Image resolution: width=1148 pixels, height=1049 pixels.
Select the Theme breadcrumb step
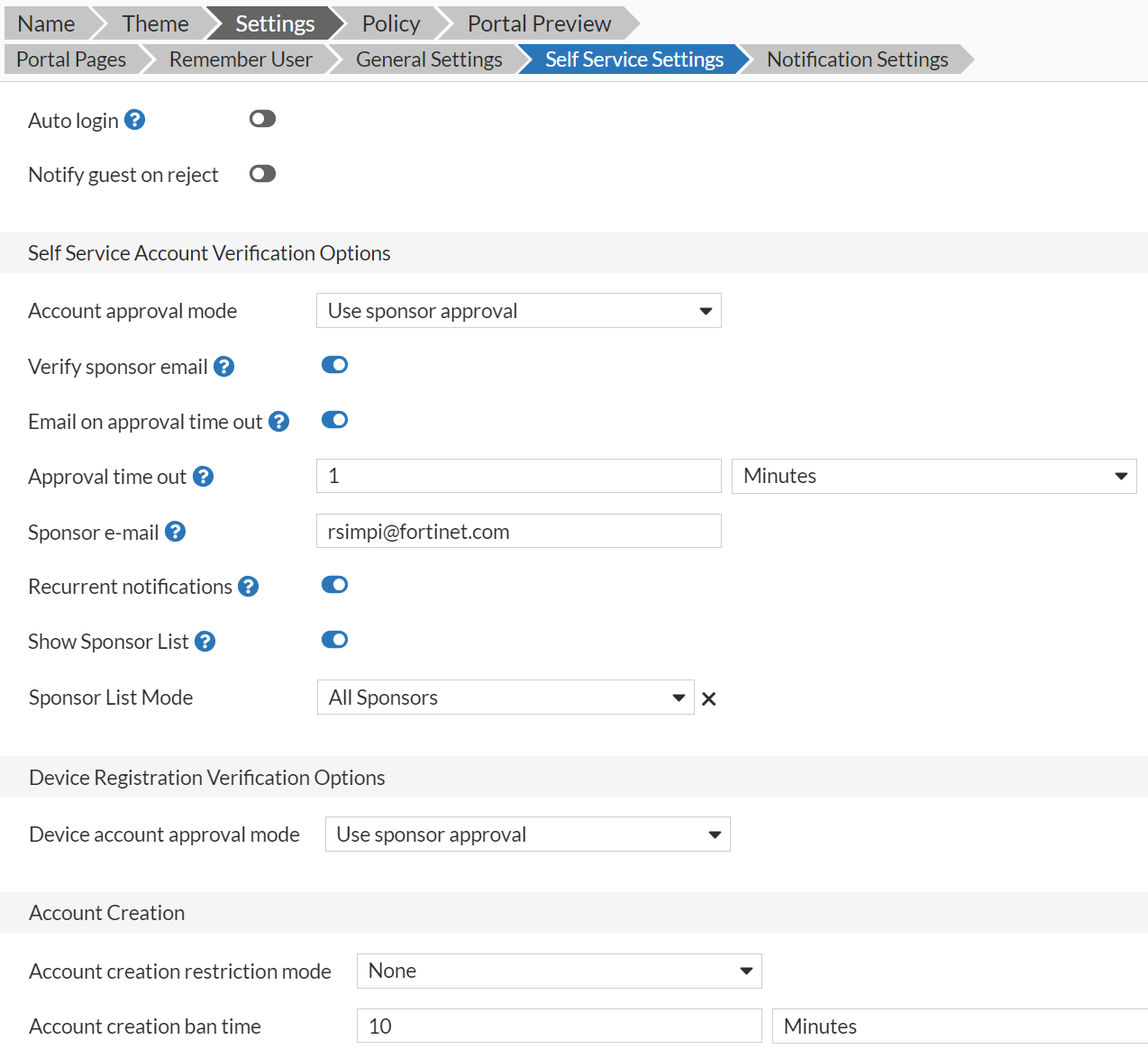(155, 23)
